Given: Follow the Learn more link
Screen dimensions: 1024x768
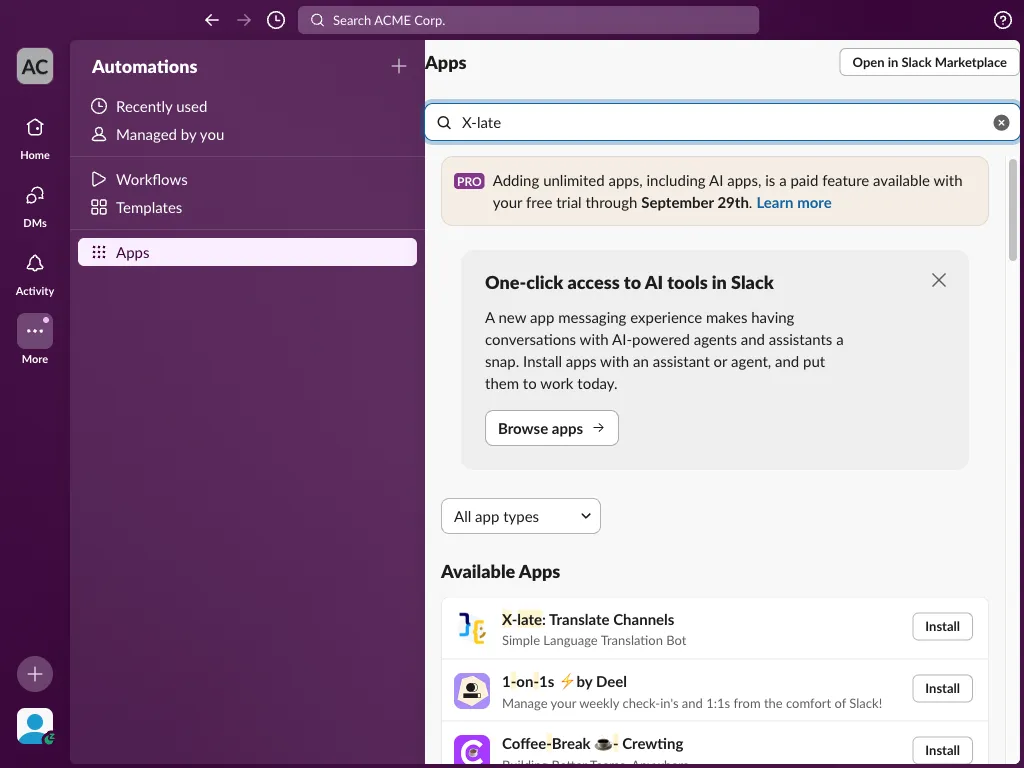Looking at the screenshot, I should 793,203.
